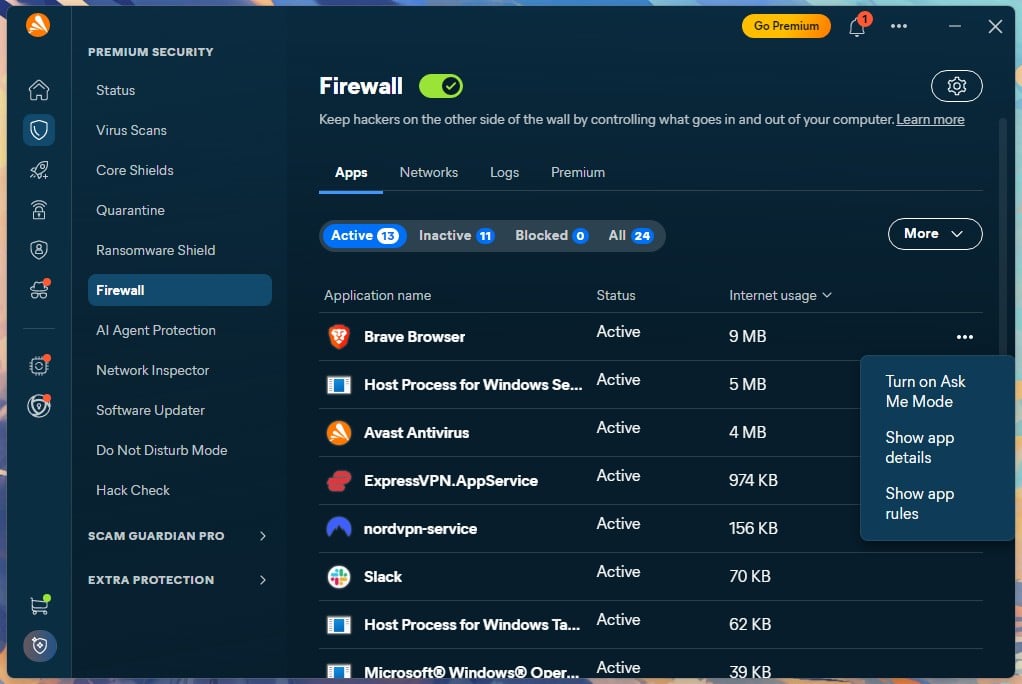Click the Avast Antivirus name text
The image size is (1022, 684).
[x=416, y=432]
